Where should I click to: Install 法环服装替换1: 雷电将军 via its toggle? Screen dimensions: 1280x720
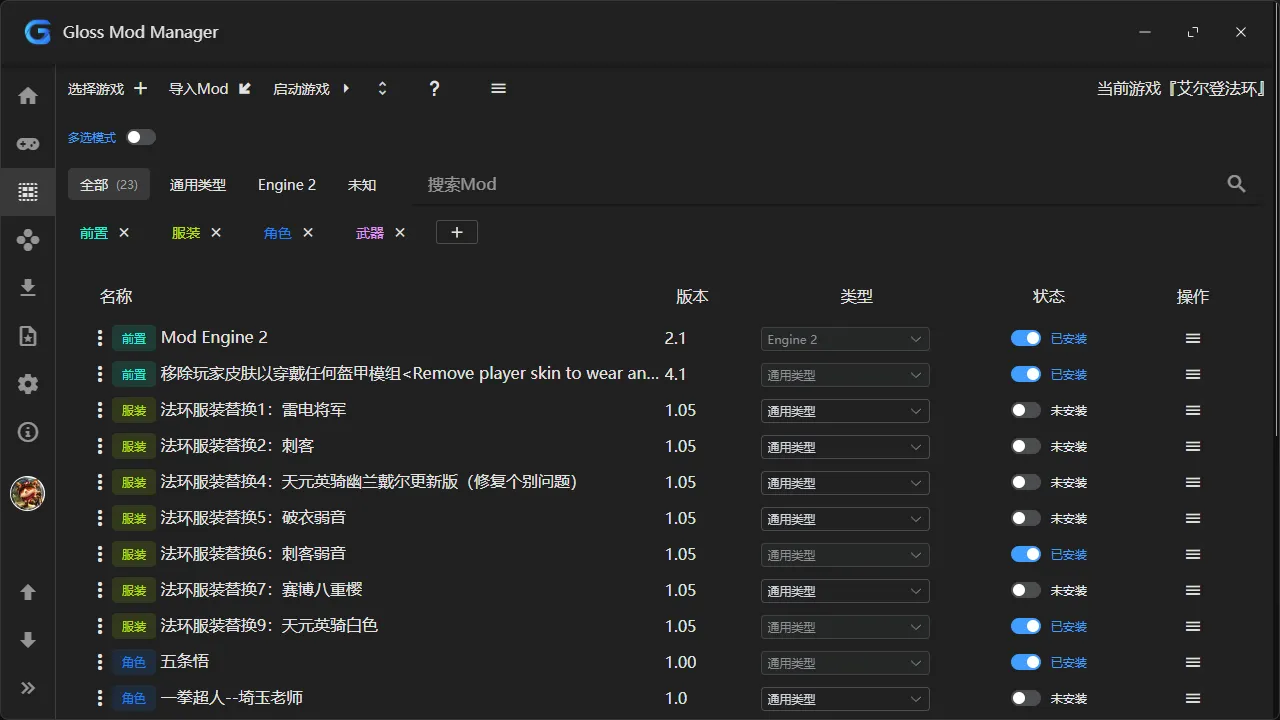1025,410
